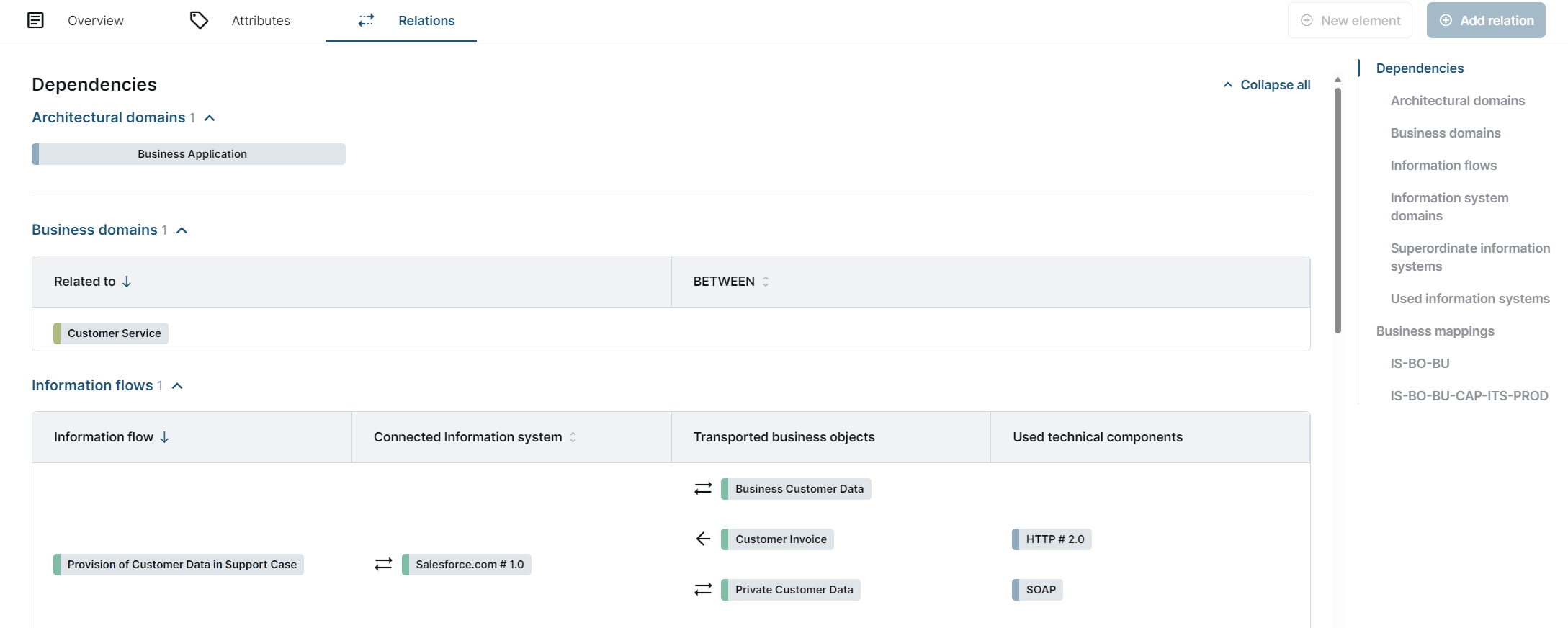1568x628 pixels.
Task: Click Collapse all link
Action: point(1267,85)
